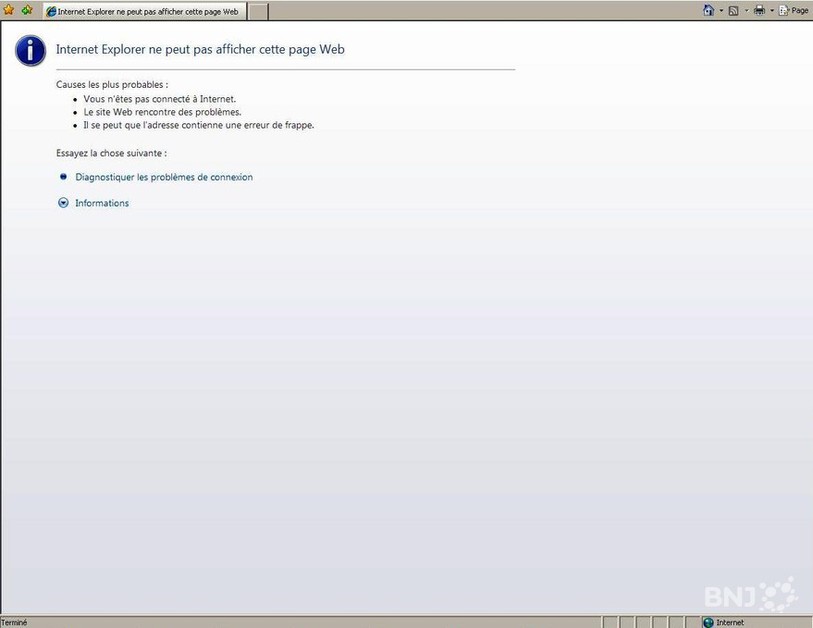Screen dimensions: 813x628
Task: Click the text about "erreur de frappe"
Action: 199,125
